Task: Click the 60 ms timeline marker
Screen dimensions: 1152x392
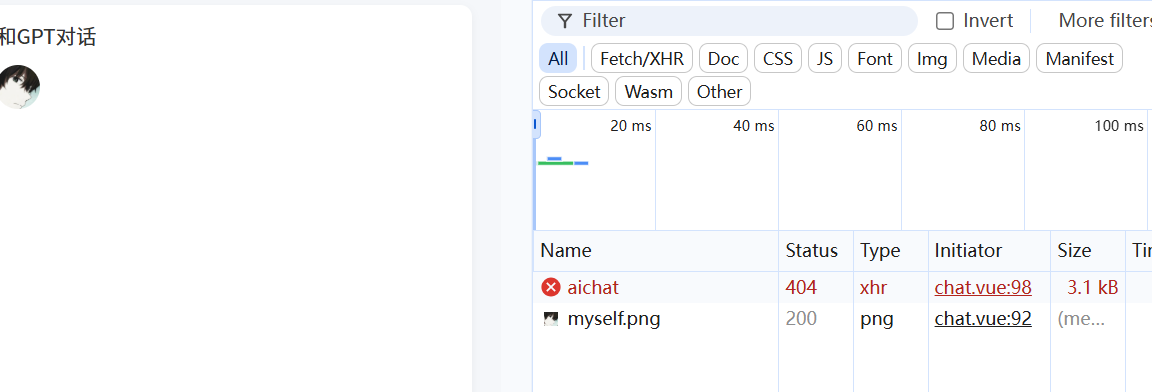Action: [x=876, y=126]
